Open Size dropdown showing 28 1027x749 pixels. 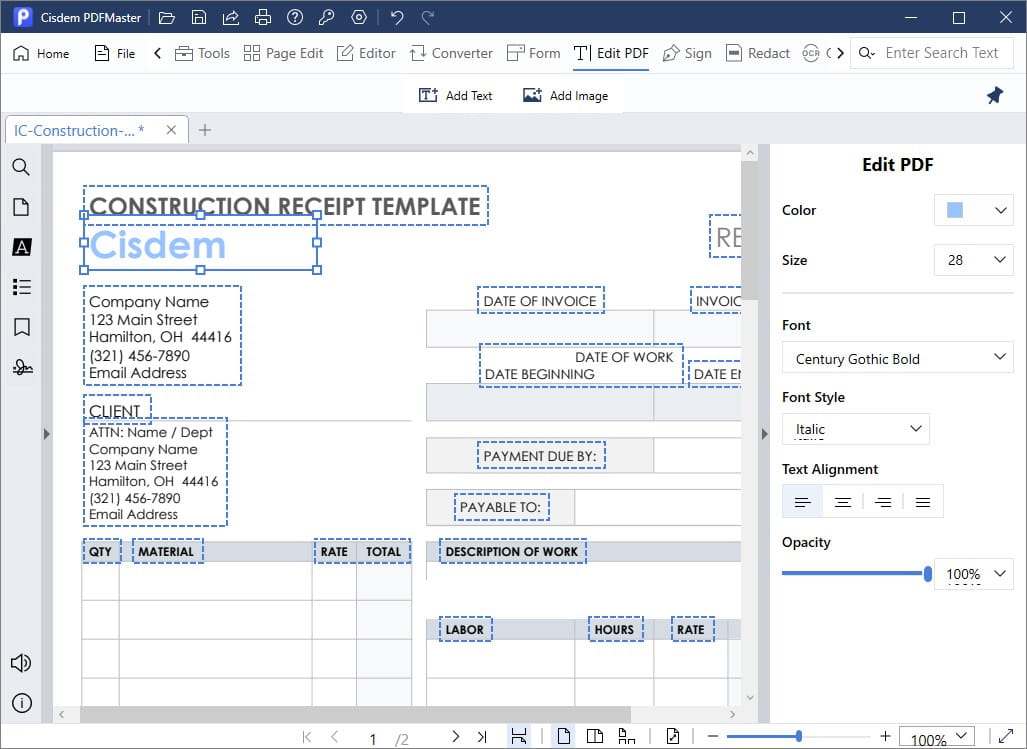point(973,260)
